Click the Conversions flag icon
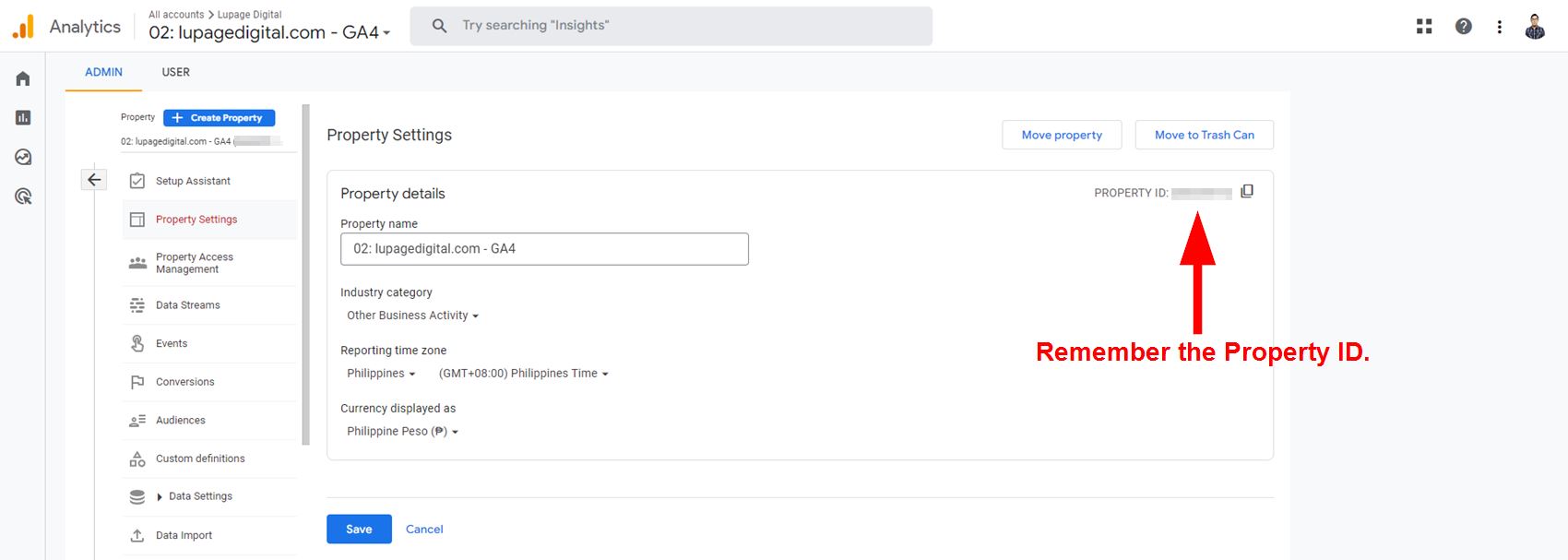The image size is (1568, 560). tap(137, 382)
